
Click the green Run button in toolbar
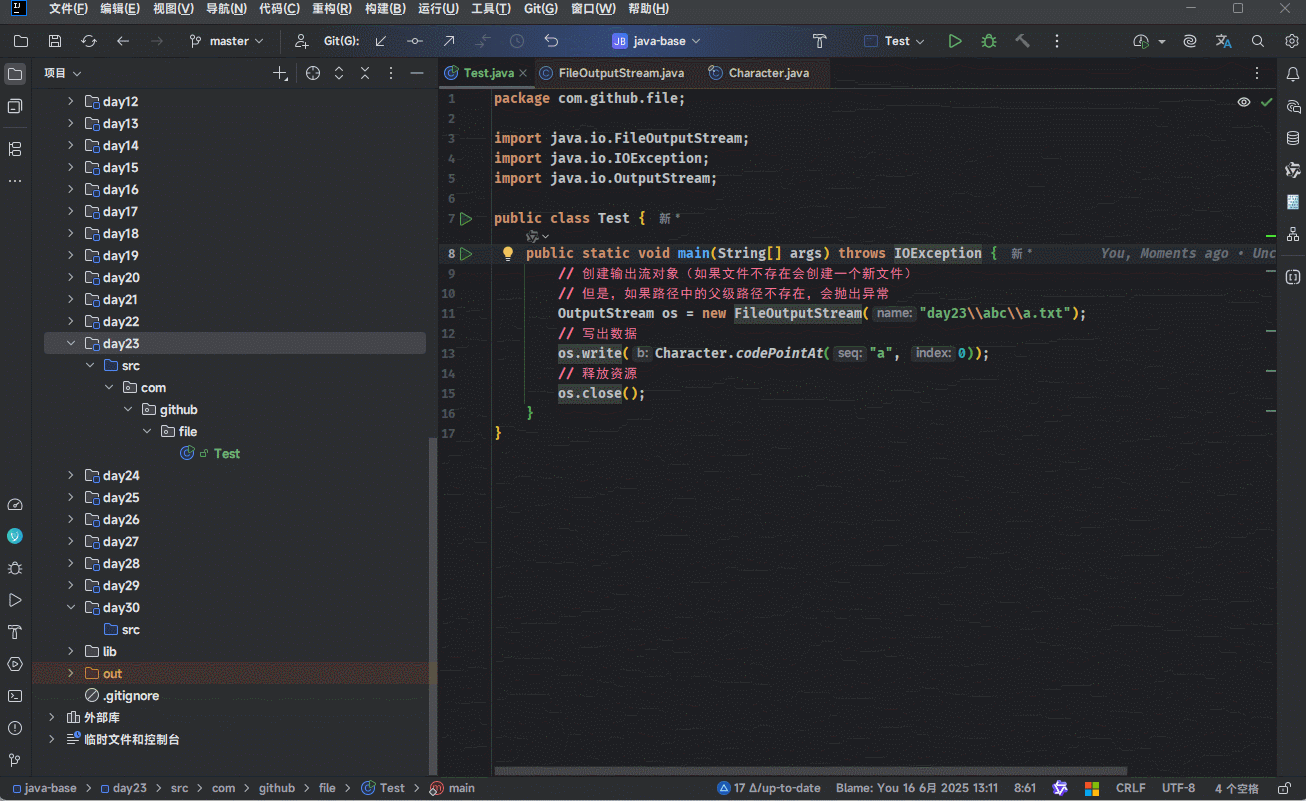[x=955, y=41]
